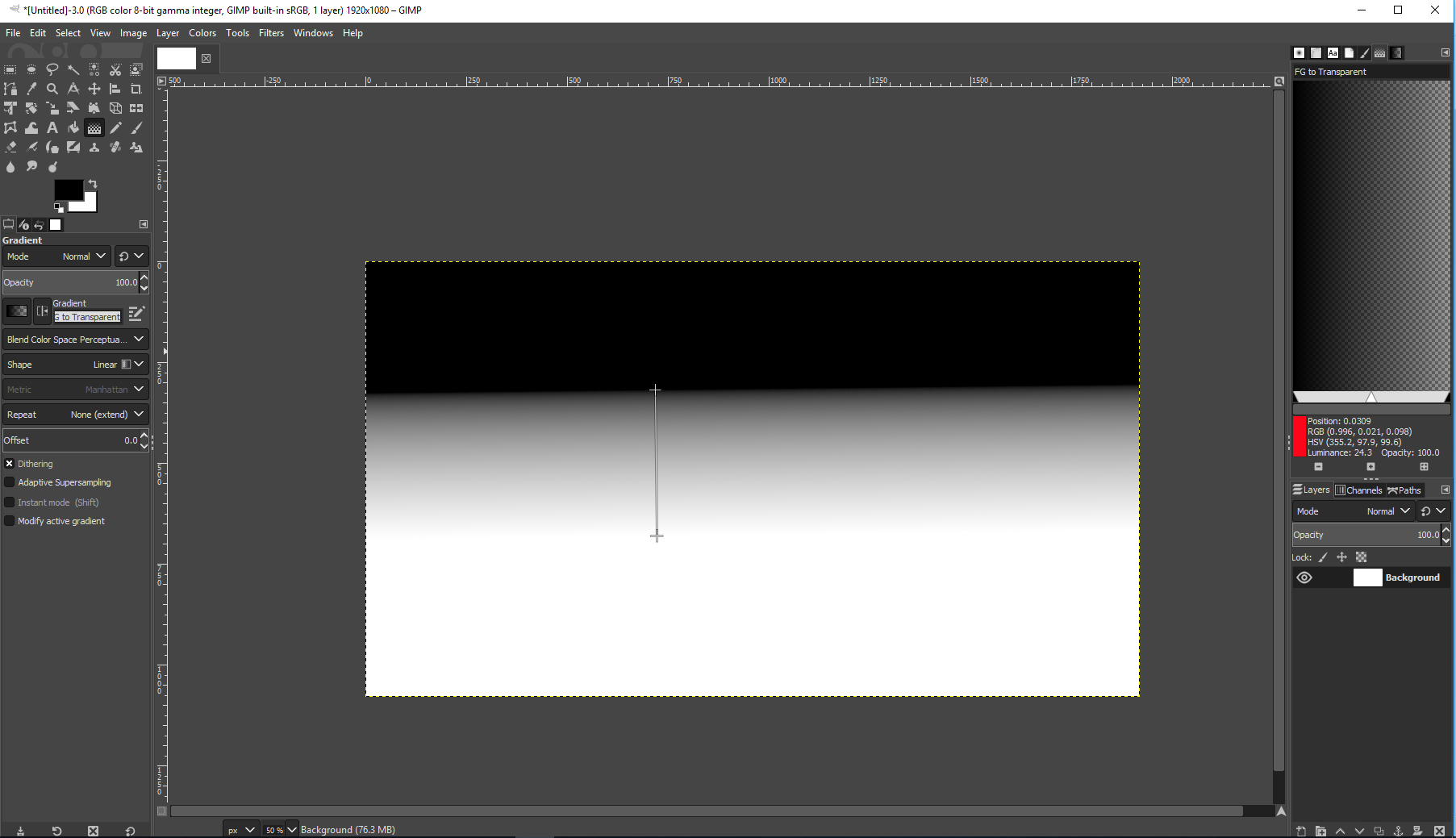
Task: Select the Free Select lasso tool
Action: coord(52,69)
